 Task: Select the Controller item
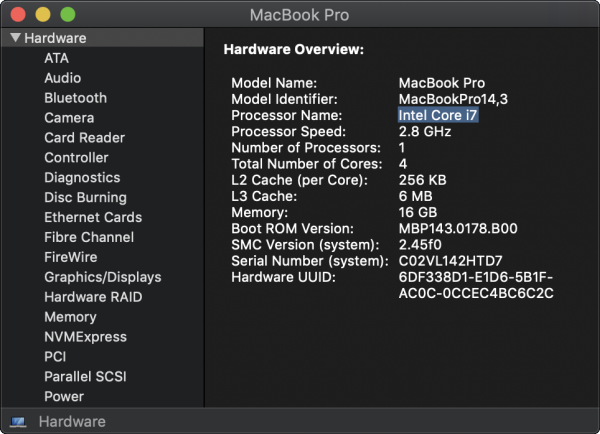point(76,158)
